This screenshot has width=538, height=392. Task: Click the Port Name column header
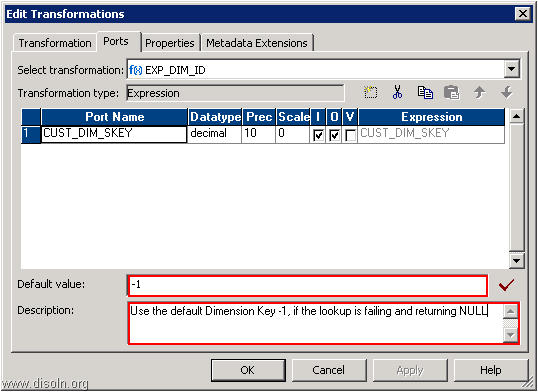(x=114, y=117)
